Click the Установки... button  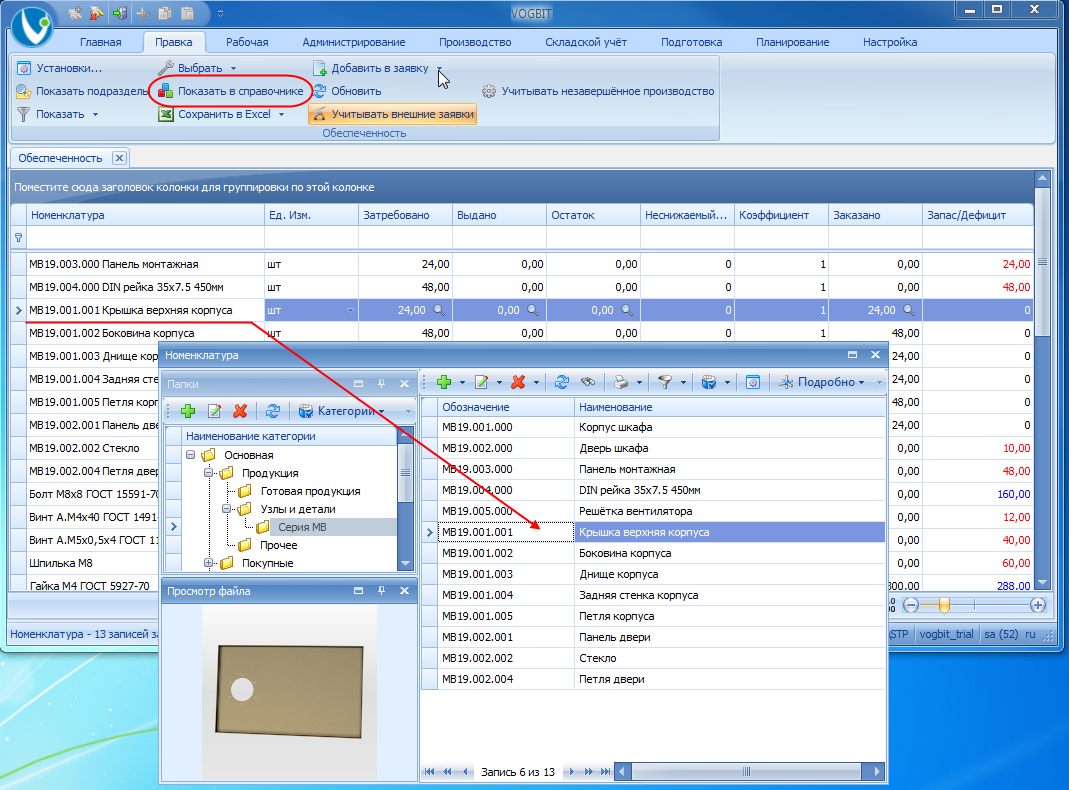coord(59,68)
